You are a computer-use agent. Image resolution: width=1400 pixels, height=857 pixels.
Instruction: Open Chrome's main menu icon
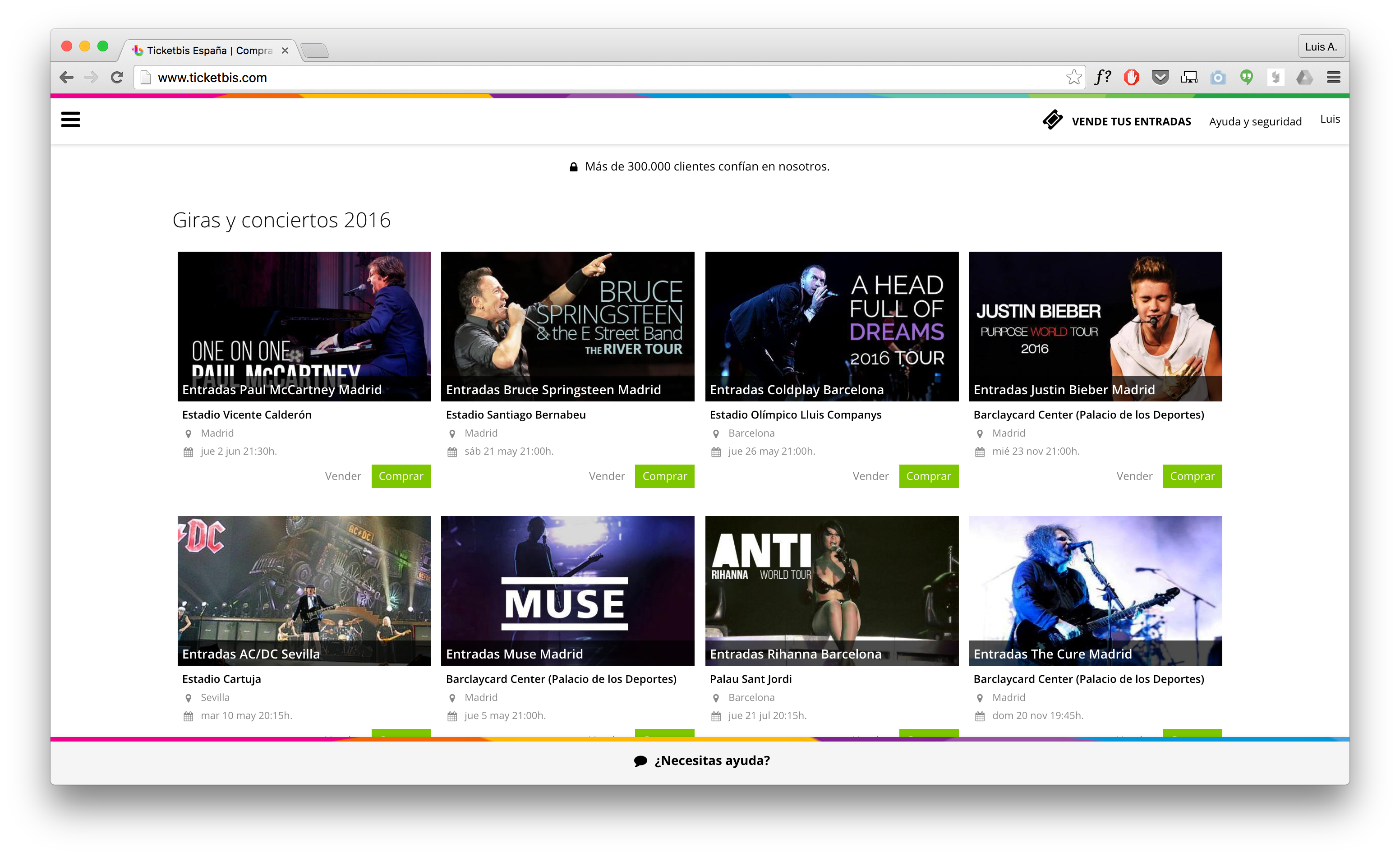click(1334, 77)
